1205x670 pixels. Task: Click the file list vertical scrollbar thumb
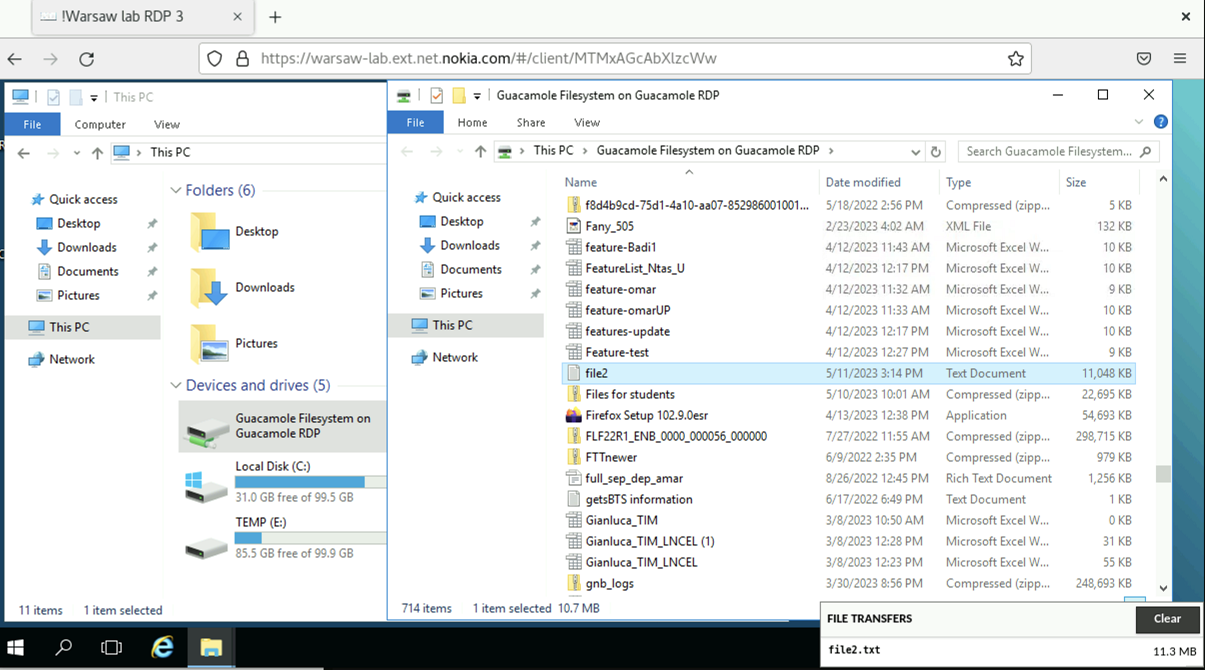pyautogui.click(x=1162, y=474)
